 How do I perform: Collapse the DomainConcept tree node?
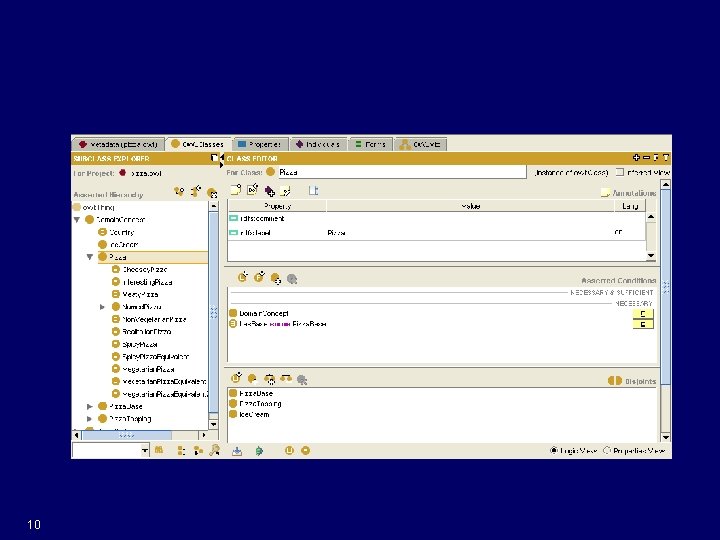(77, 219)
